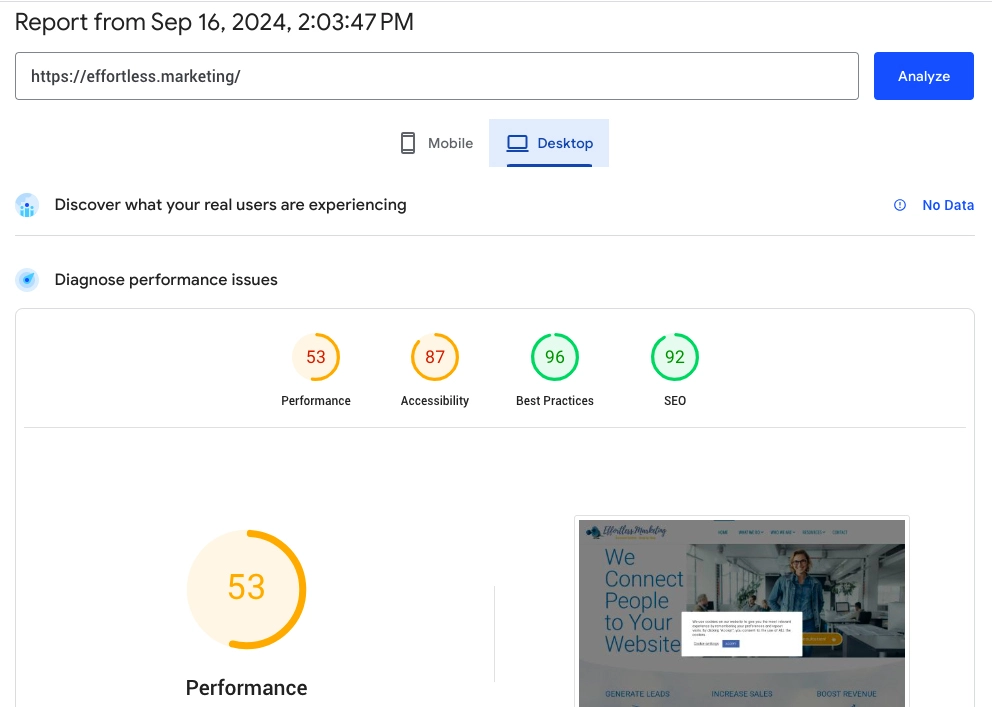Select the Desktop tab
Screen dimensions: 992x707
coord(549,143)
